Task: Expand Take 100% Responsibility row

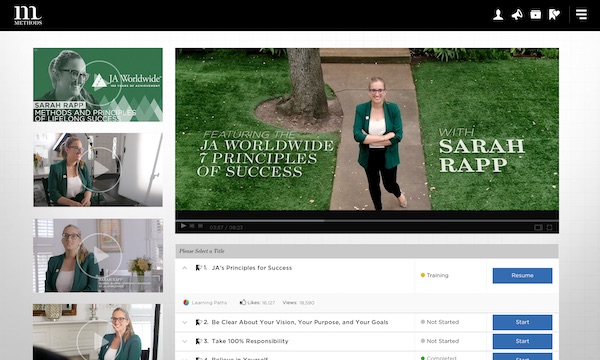Action: click(x=184, y=341)
